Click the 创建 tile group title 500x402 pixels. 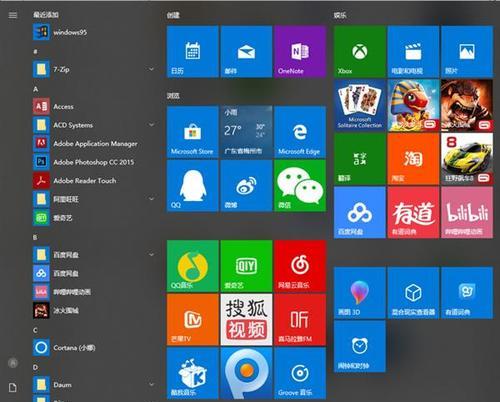(173, 15)
